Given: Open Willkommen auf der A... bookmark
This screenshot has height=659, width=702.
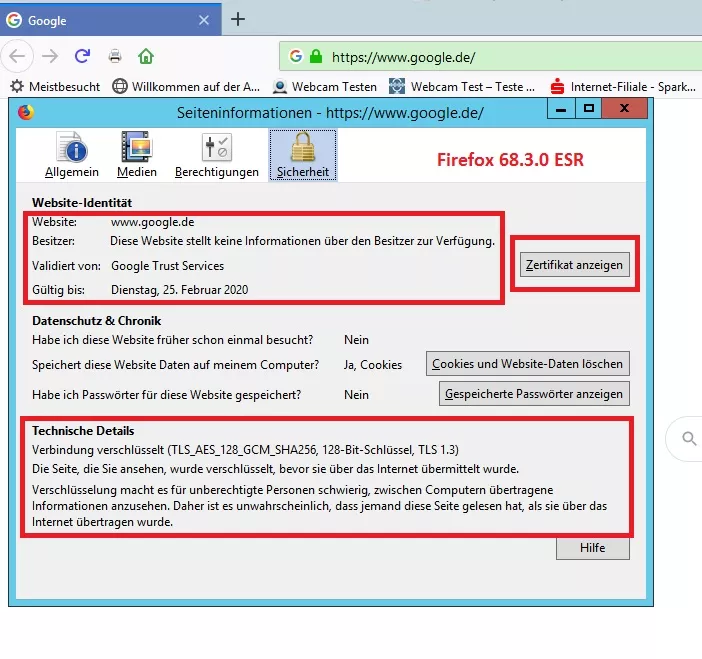Looking at the screenshot, I should point(186,86).
